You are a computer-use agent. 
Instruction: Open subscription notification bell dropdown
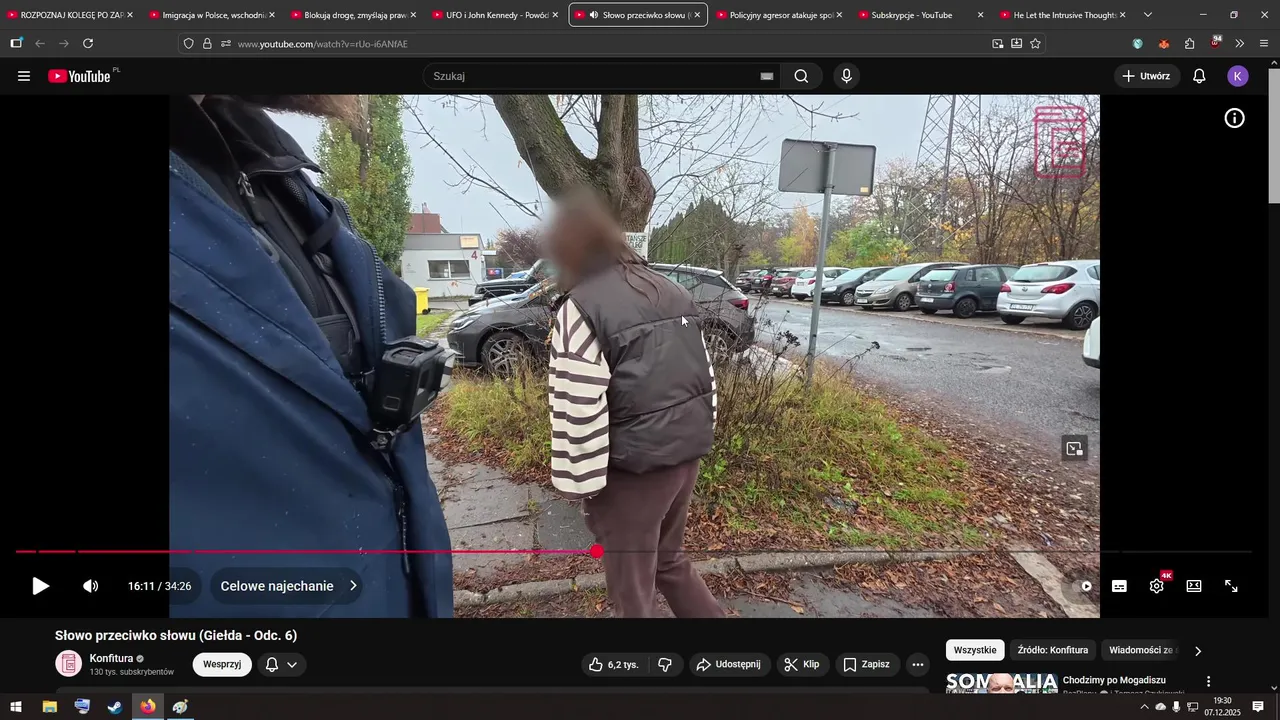[281, 664]
